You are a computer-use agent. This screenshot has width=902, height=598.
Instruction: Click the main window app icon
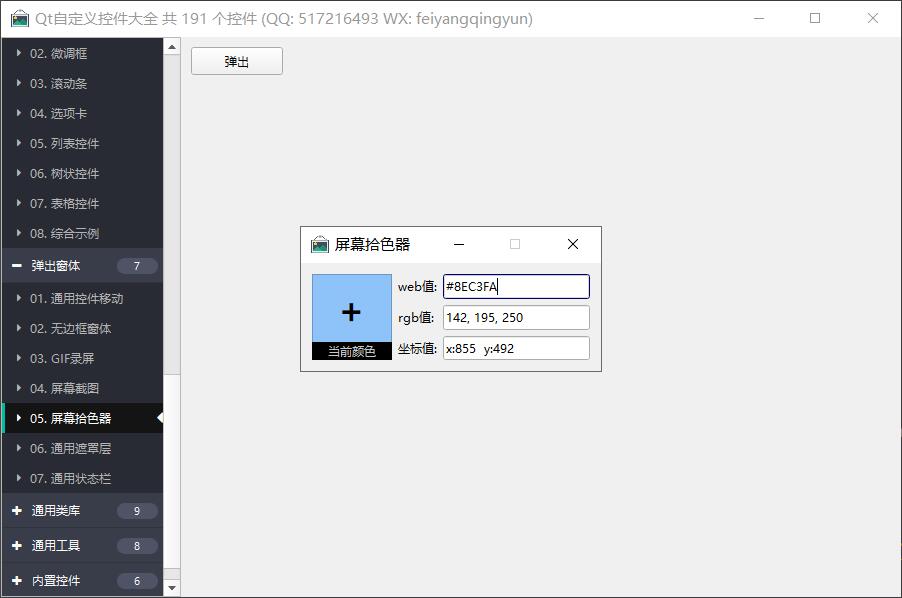[x=19, y=18]
